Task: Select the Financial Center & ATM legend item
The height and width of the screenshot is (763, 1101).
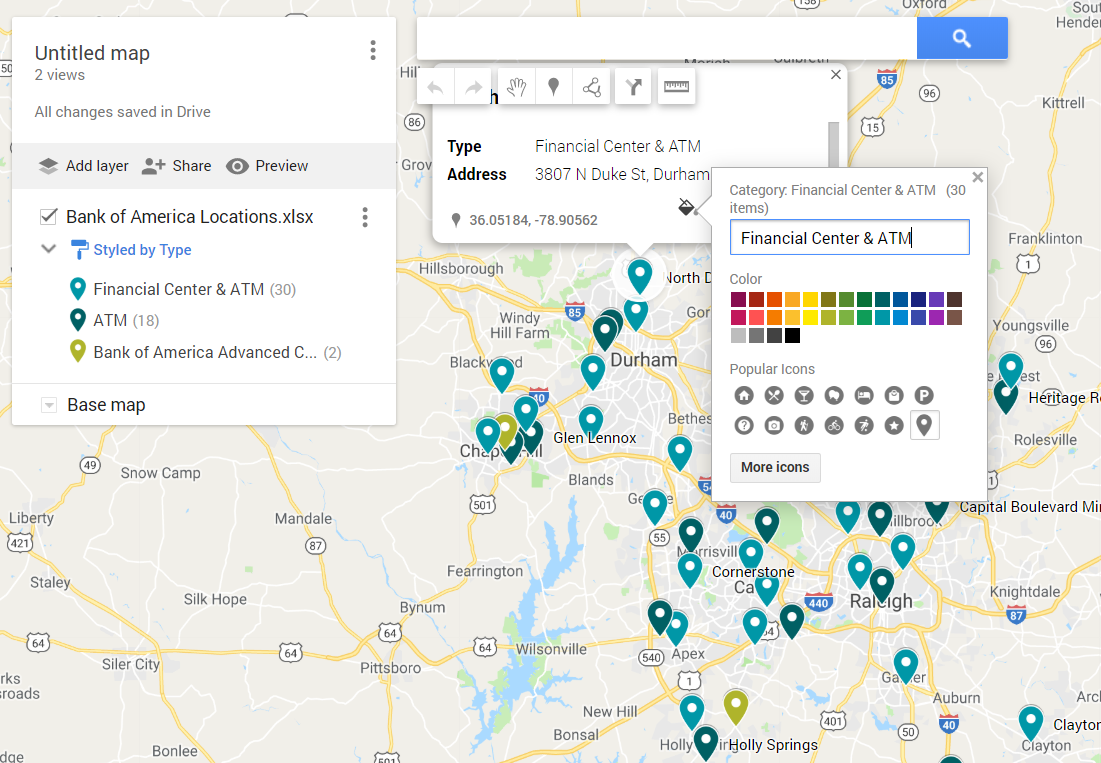Action: point(183,289)
